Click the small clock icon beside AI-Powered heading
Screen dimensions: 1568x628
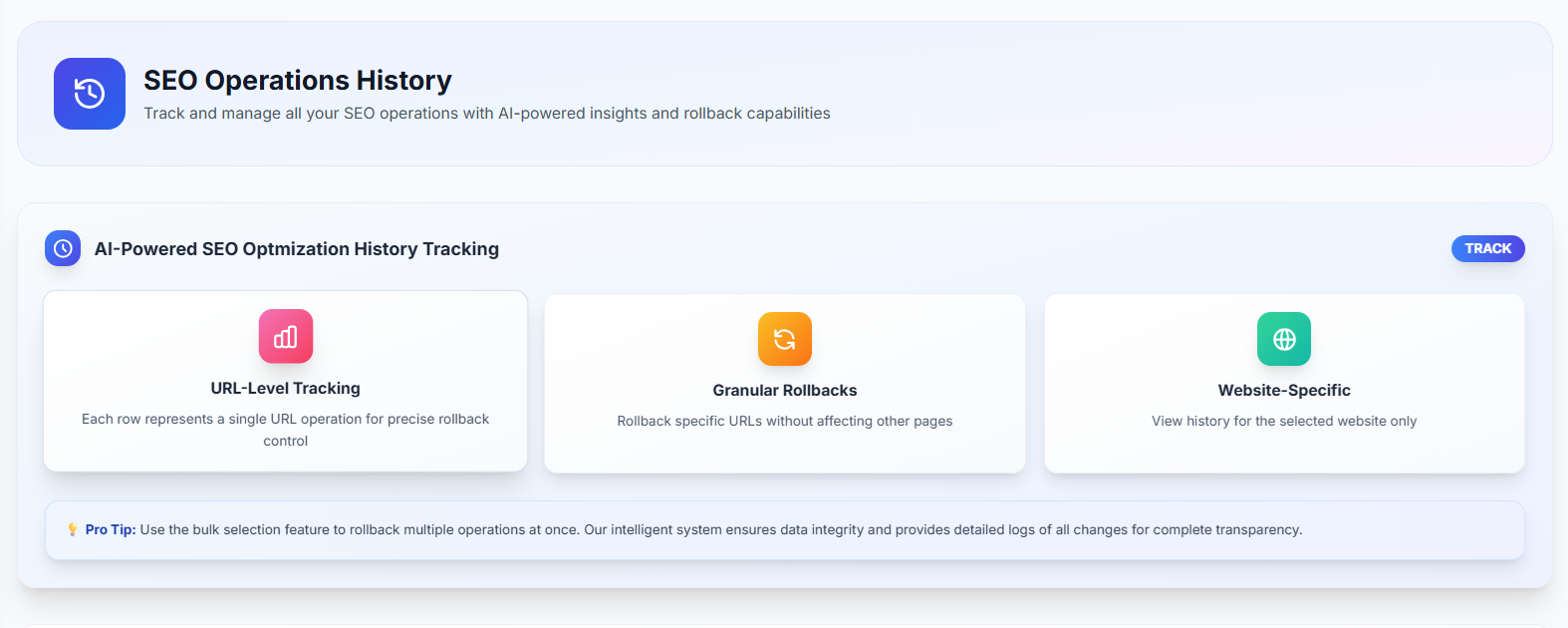63,248
